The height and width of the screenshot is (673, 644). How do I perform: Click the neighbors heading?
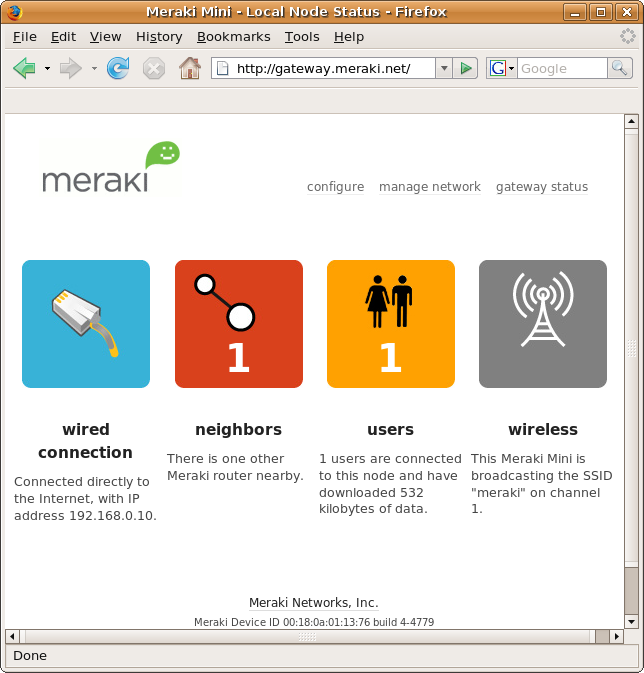click(x=238, y=430)
